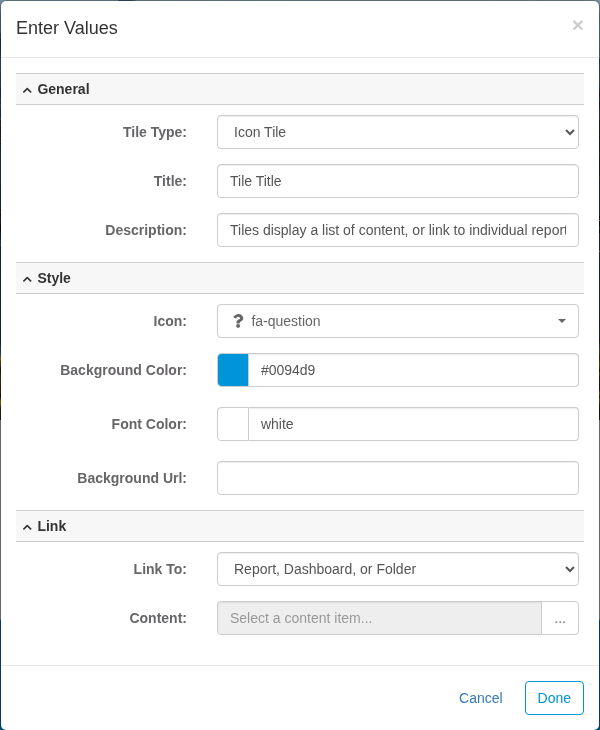The width and height of the screenshot is (600, 730).
Task: Collapse the Link section
Action: (300, 526)
